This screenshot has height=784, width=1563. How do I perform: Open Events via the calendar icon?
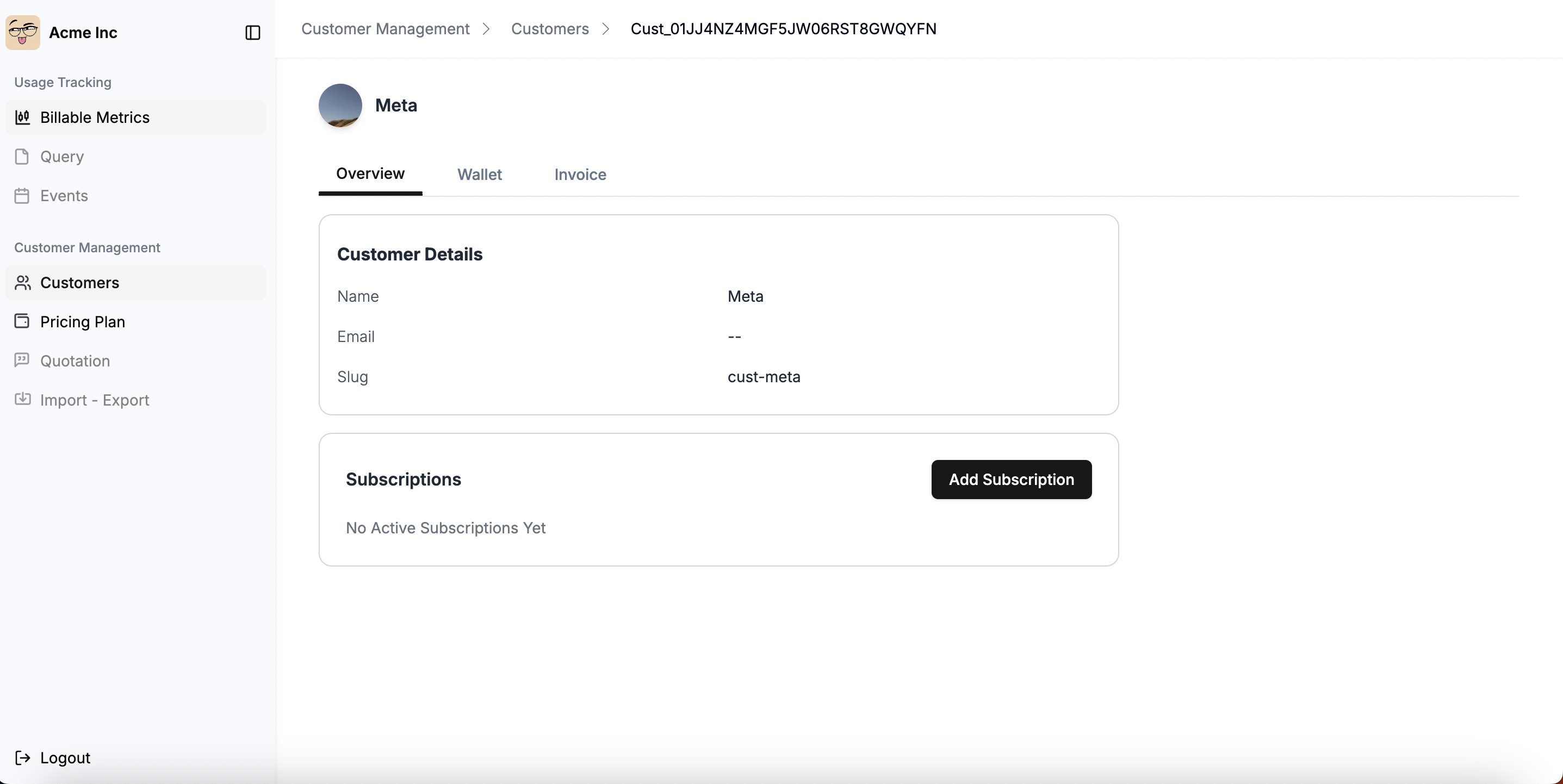(23, 195)
